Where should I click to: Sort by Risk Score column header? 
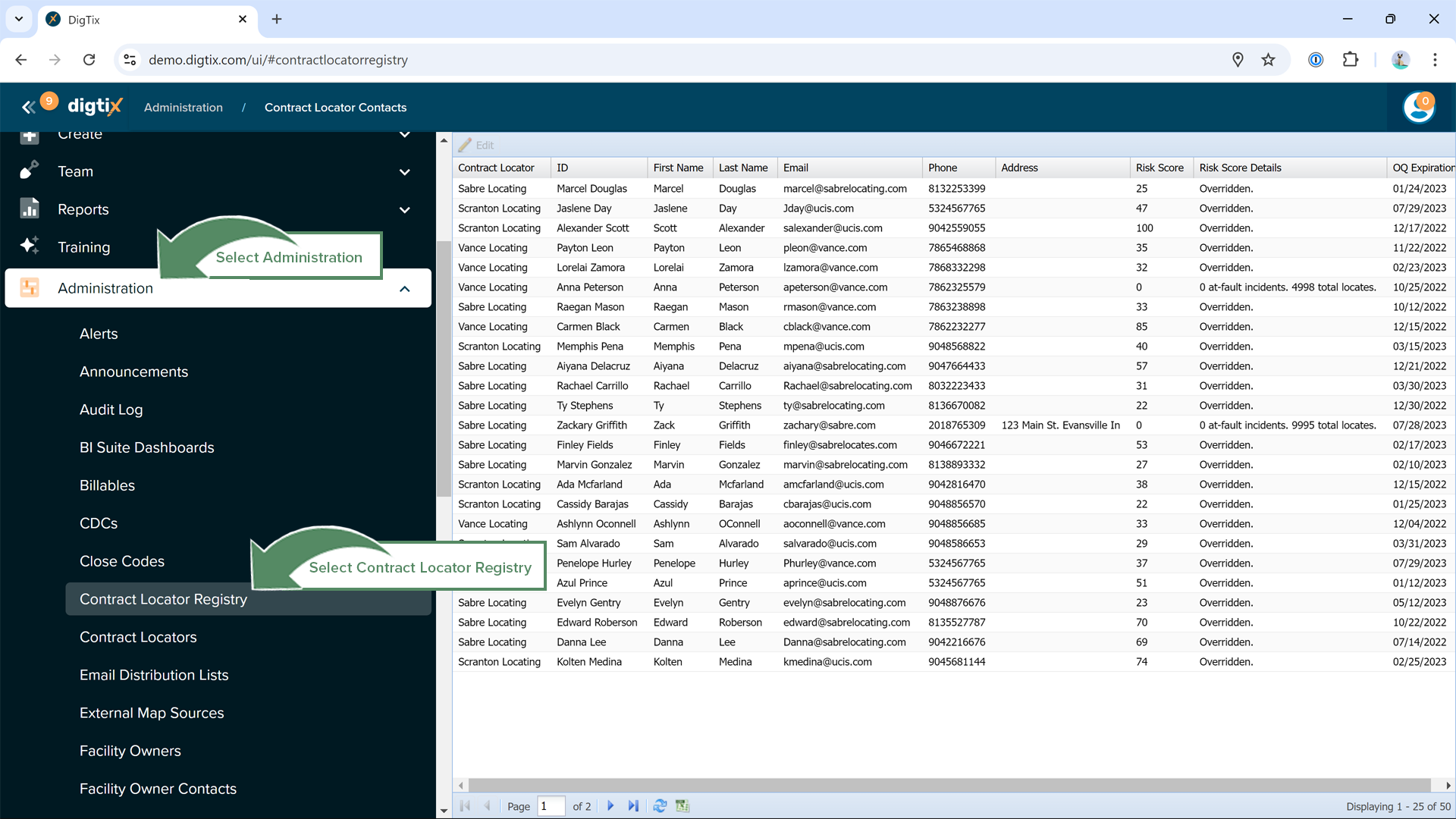[1159, 168]
